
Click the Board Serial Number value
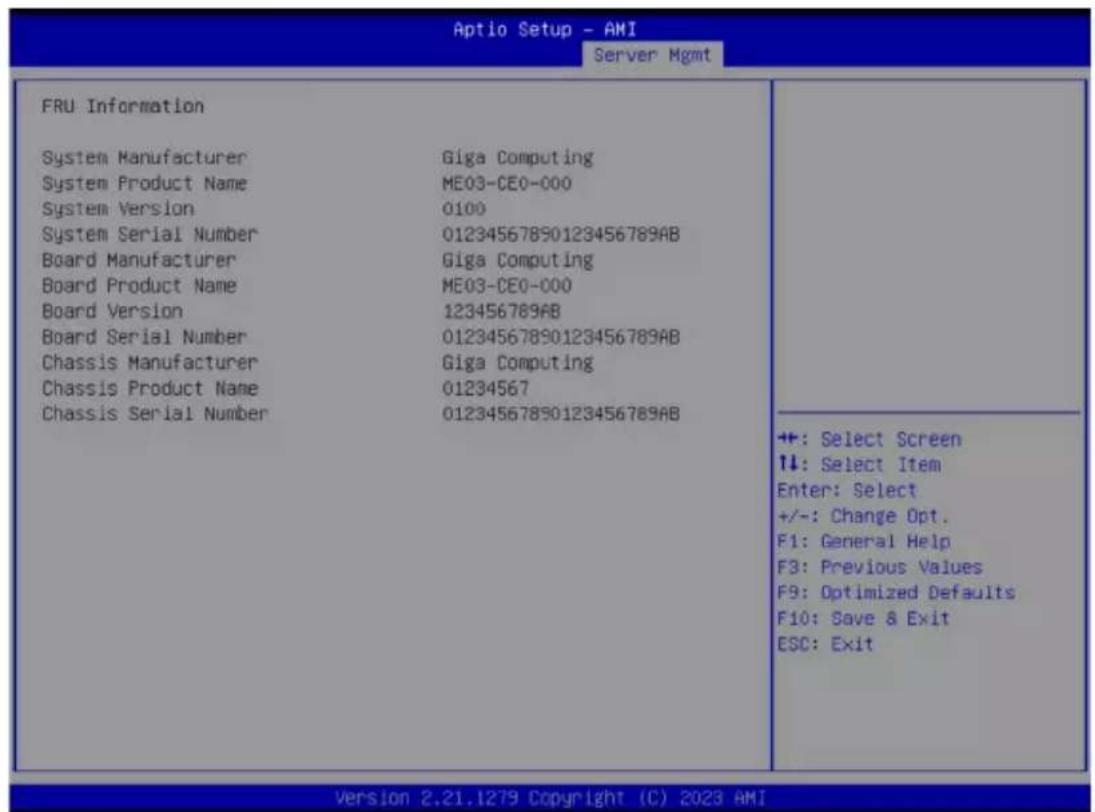coord(561,337)
